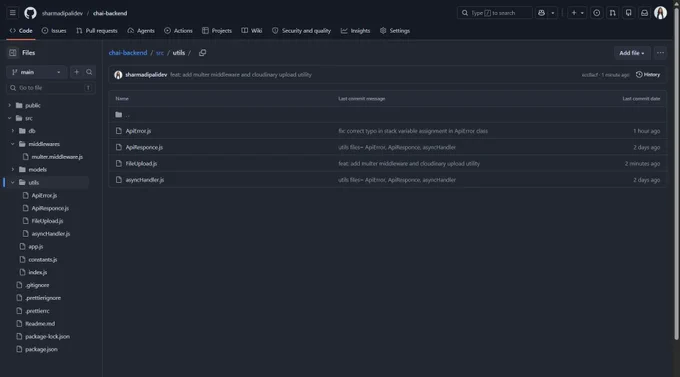This screenshot has width=680, height=377.
Task: Open ApiError.js in the file tree
Action: click(44, 195)
